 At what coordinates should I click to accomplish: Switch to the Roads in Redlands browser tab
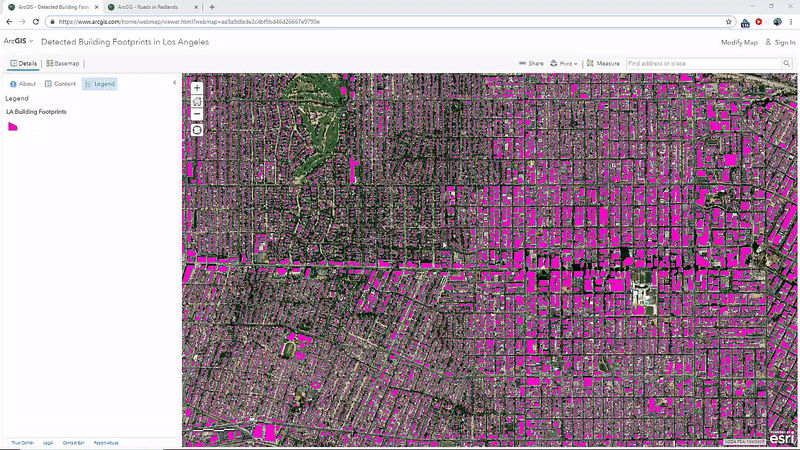coord(148,7)
